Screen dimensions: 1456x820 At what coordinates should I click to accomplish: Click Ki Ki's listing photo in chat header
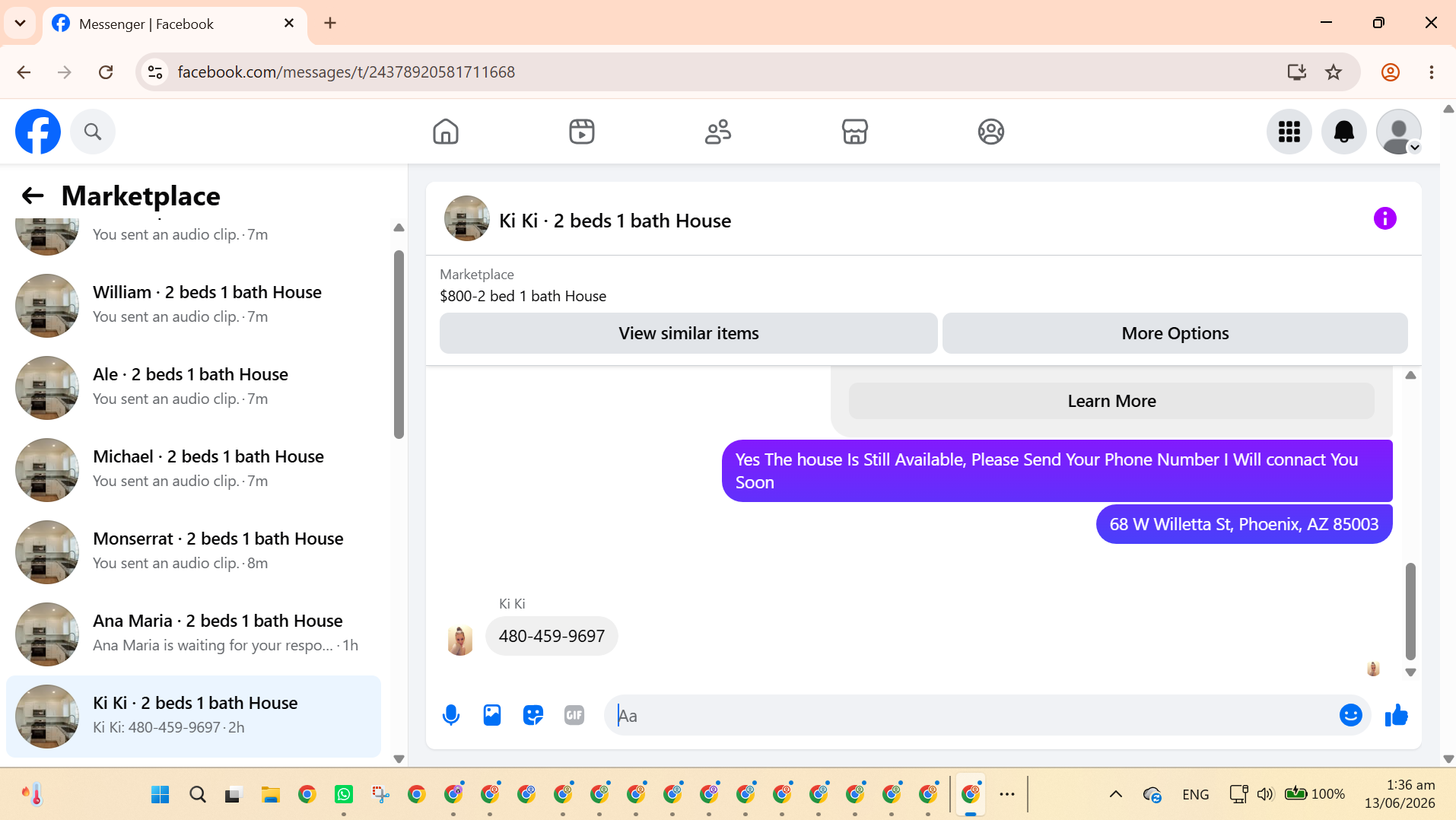coord(467,219)
